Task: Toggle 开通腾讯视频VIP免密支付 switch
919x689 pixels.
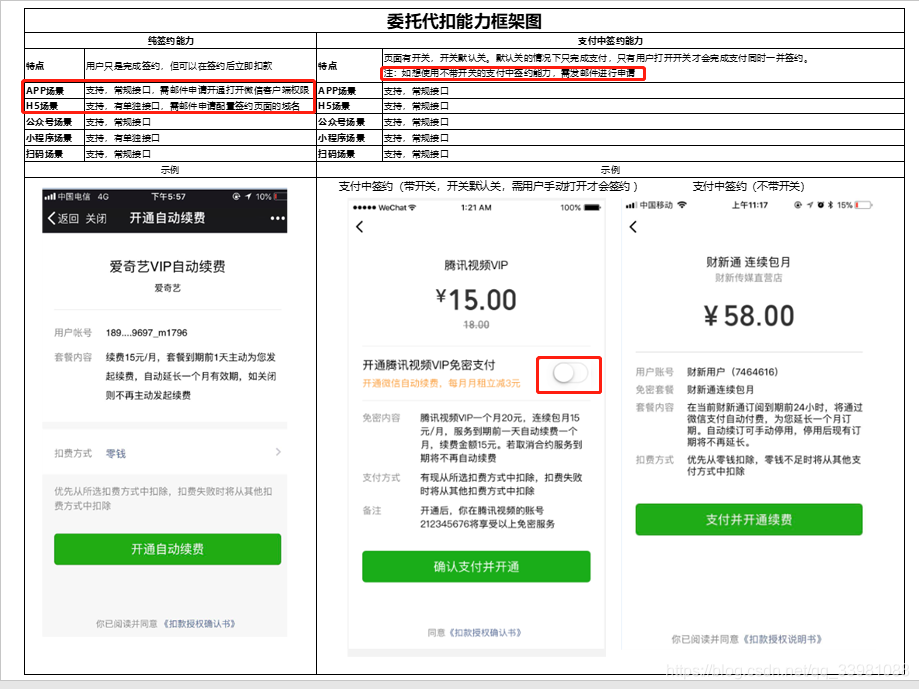Action: (570, 373)
